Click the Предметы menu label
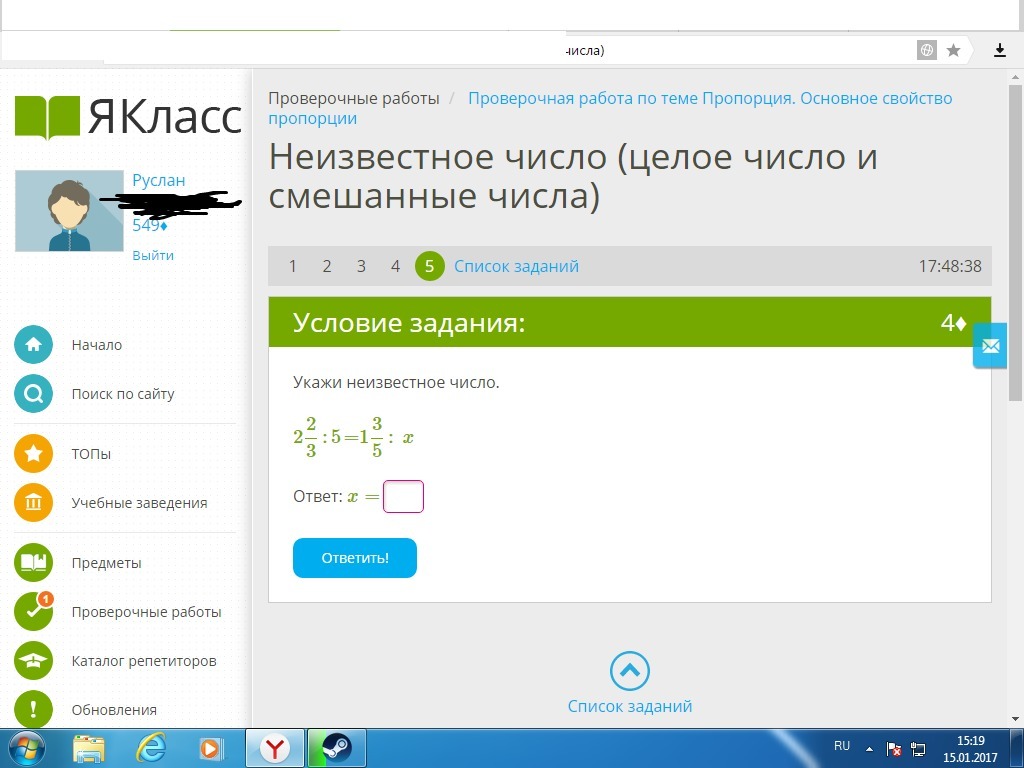The image size is (1024, 768). [x=106, y=563]
